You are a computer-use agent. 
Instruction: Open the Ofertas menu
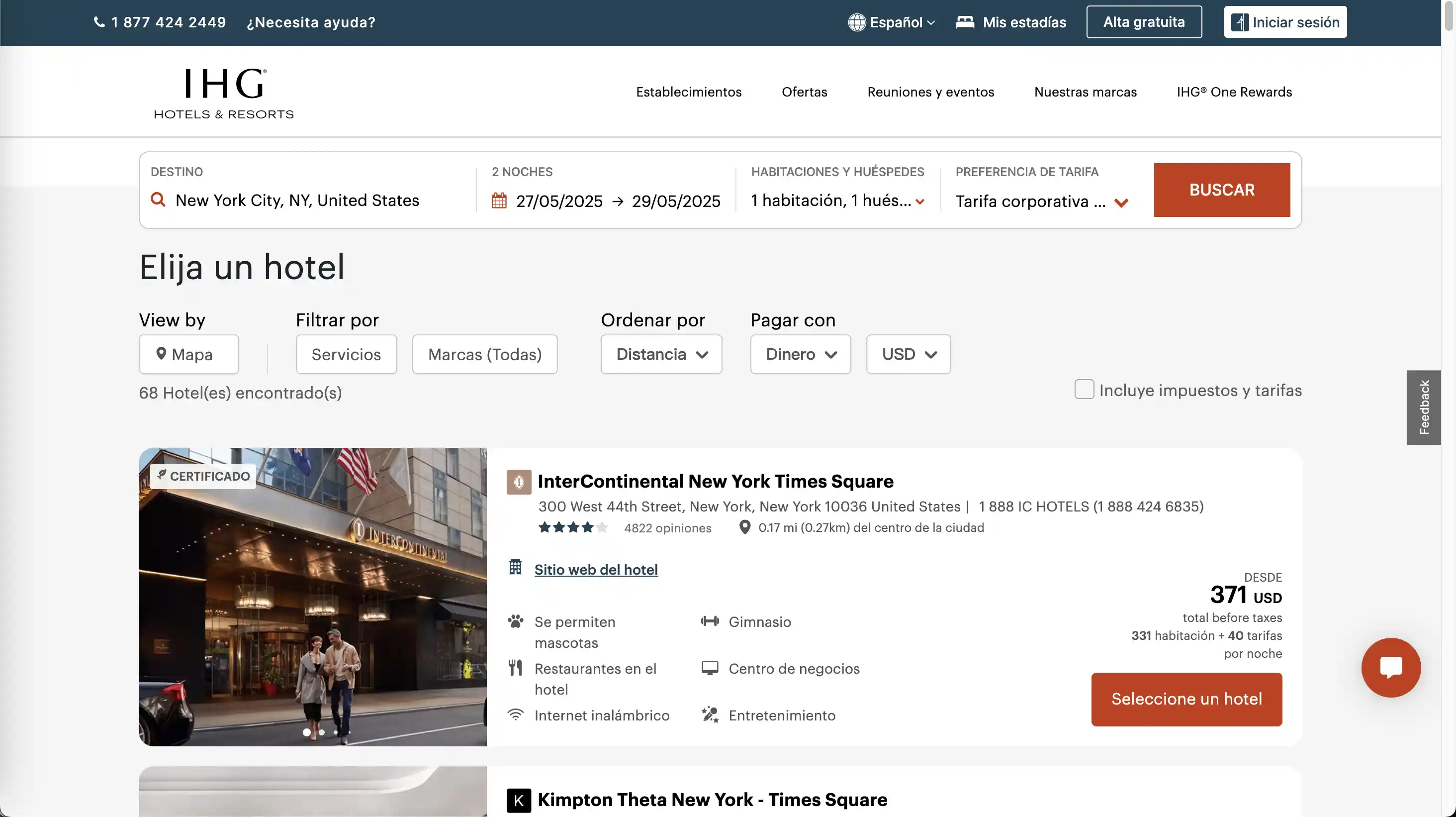pos(804,92)
